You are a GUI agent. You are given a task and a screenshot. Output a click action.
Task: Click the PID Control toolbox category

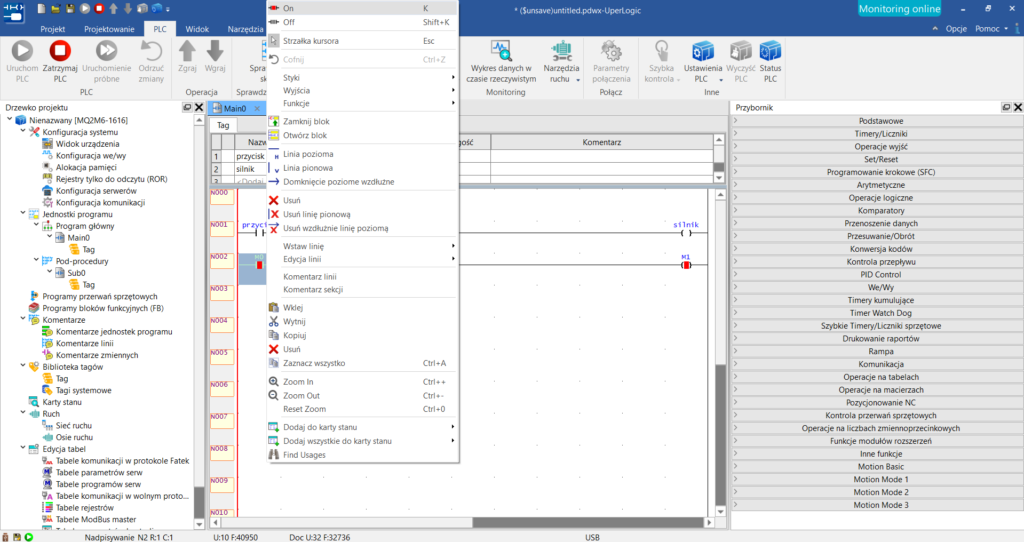[x=877, y=274]
